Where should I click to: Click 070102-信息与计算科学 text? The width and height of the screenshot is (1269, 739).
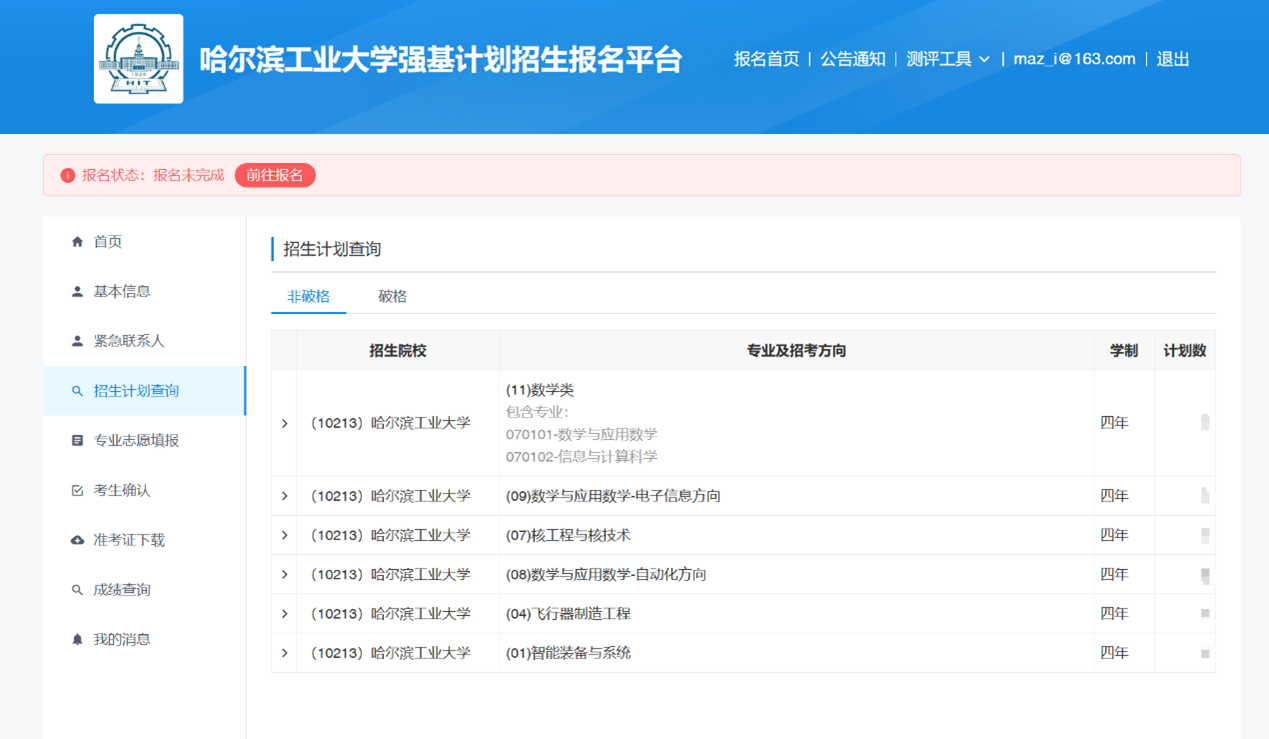(x=582, y=456)
